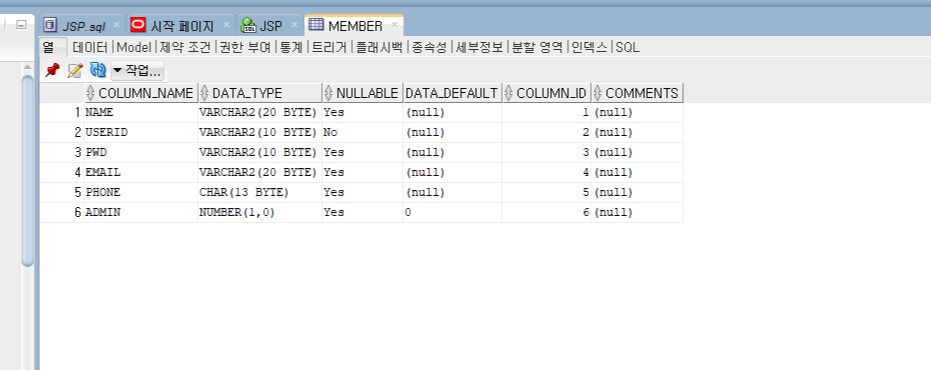The width and height of the screenshot is (931, 370).
Task: Sort by NULLABLE header
Action: (x=363, y=93)
